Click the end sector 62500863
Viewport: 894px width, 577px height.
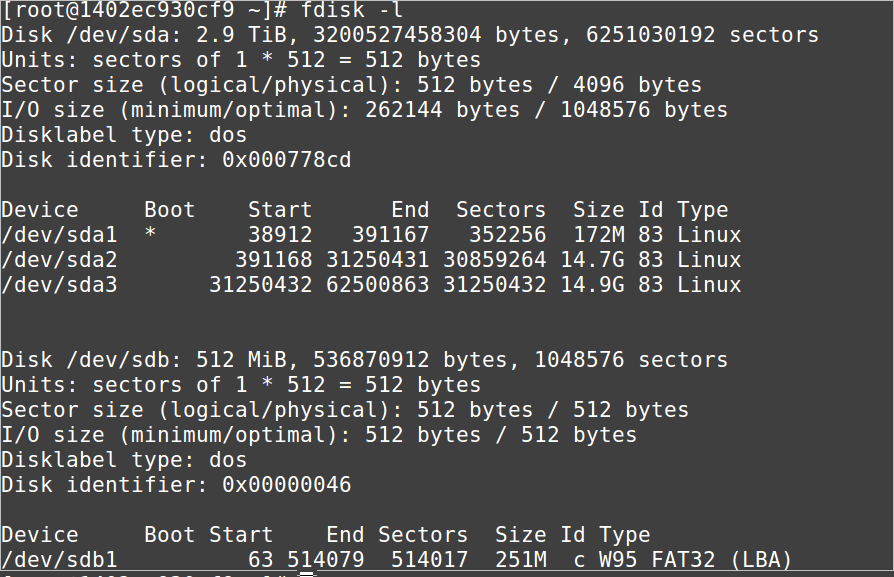377,285
